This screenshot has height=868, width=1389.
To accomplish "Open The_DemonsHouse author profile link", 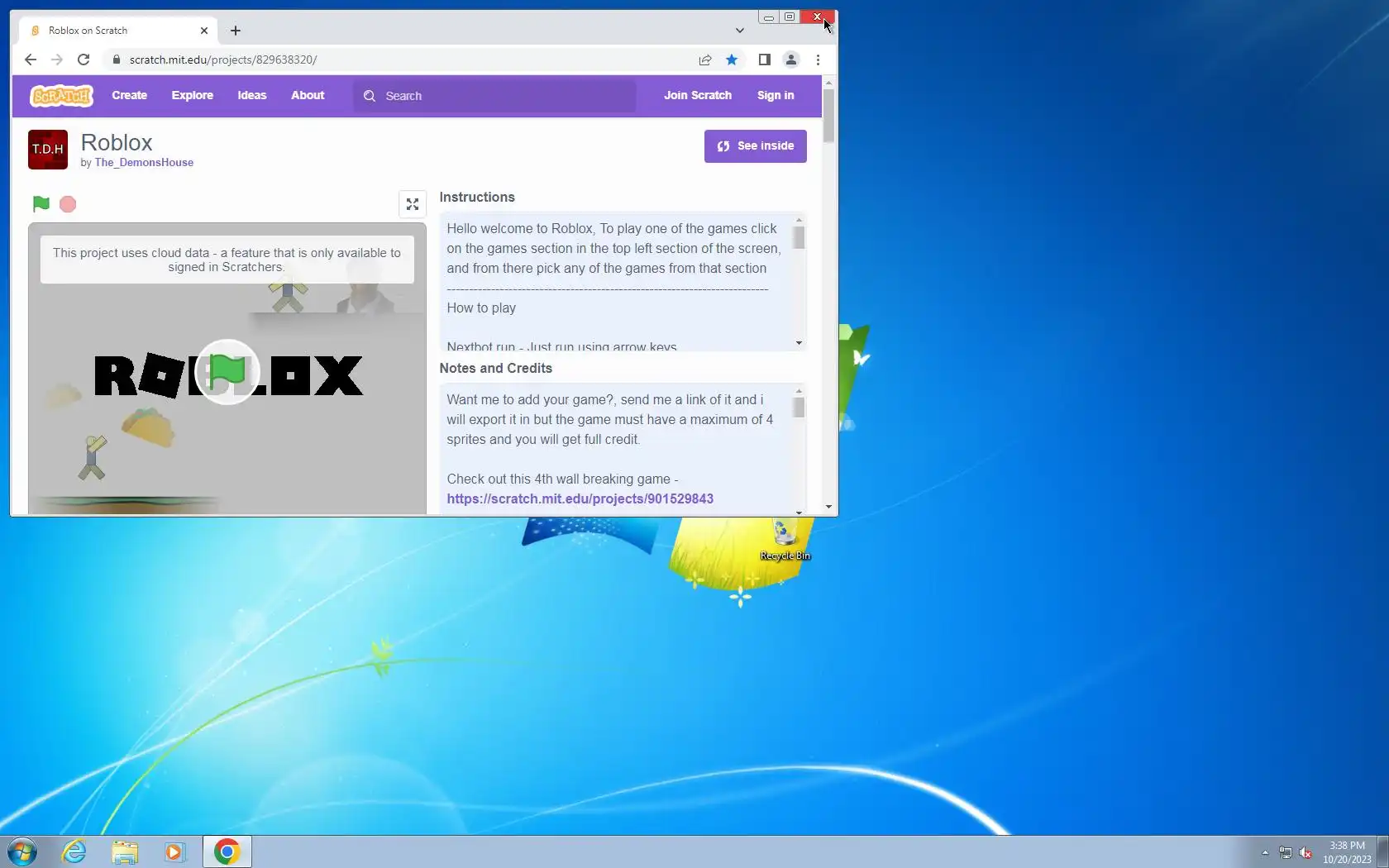I will tap(144, 163).
